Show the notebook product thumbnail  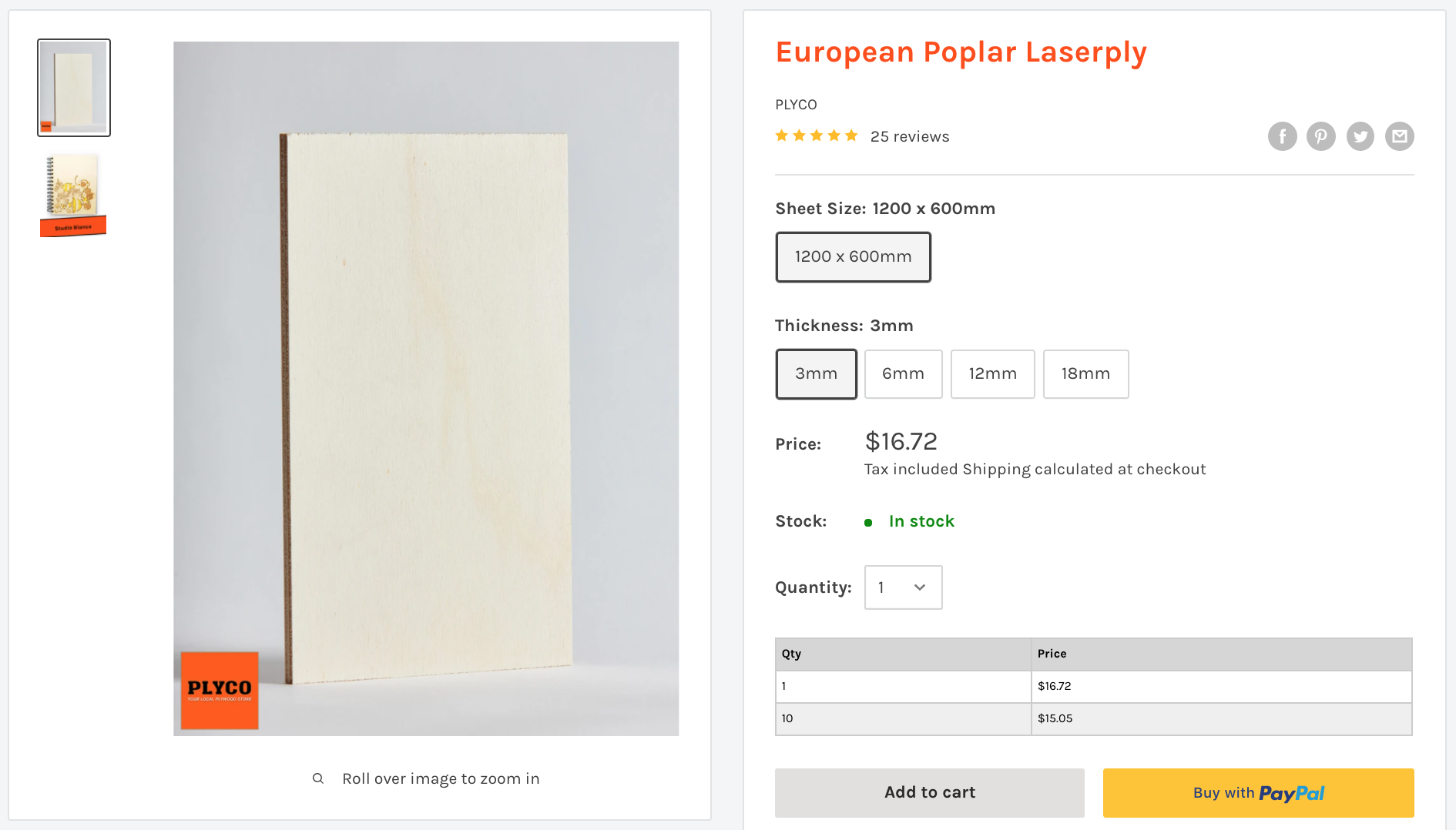[x=73, y=195]
